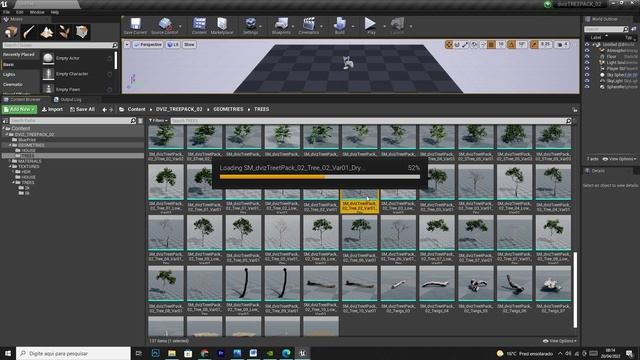The height and width of the screenshot is (360, 640).
Task: Click the navigate back arrow in Content Browser
Action: (x=104, y=109)
